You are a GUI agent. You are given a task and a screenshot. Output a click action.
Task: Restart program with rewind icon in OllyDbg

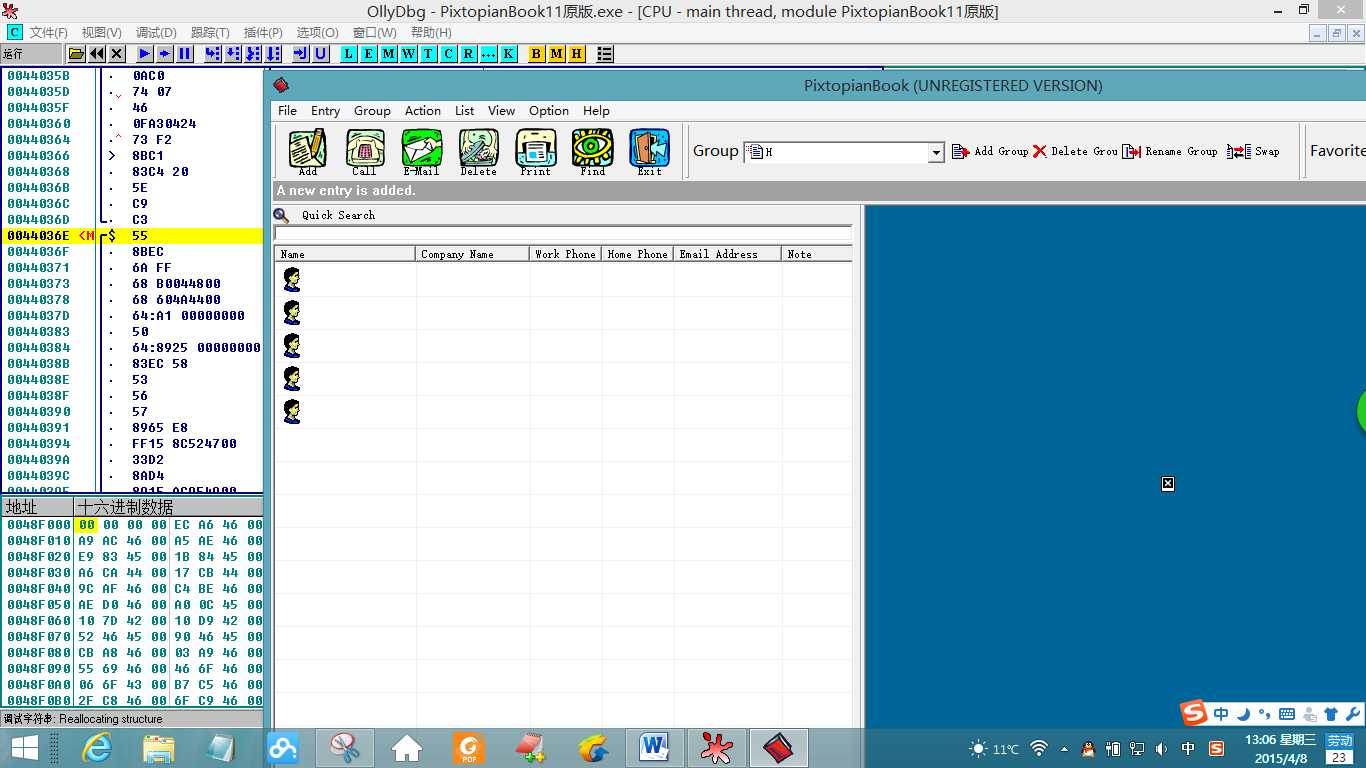coord(97,54)
